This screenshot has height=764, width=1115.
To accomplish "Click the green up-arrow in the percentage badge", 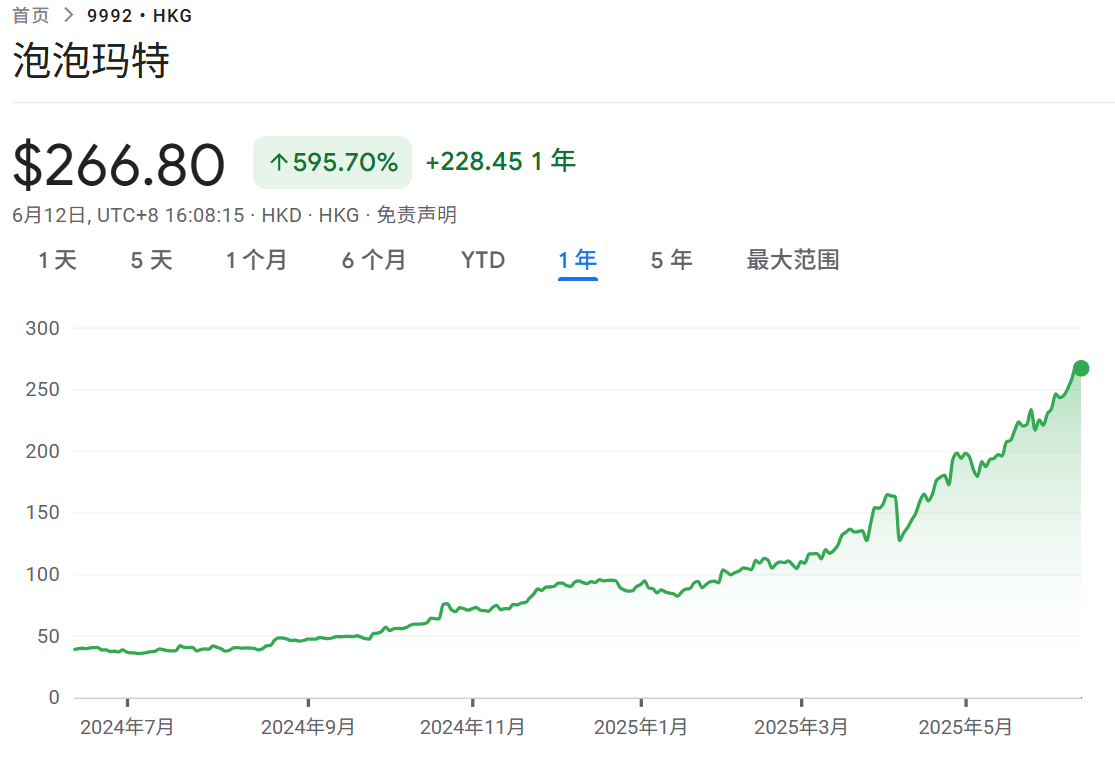I will pyautogui.click(x=278, y=163).
